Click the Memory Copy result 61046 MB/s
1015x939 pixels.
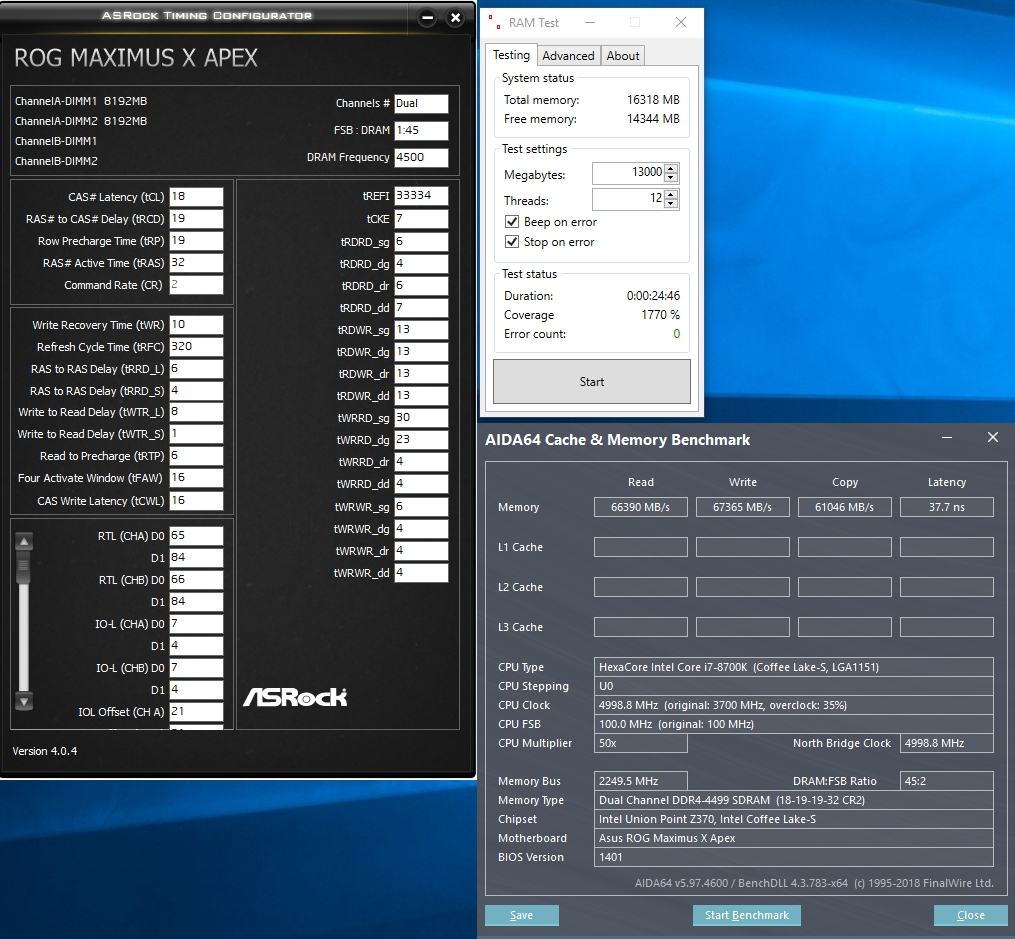point(845,507)
